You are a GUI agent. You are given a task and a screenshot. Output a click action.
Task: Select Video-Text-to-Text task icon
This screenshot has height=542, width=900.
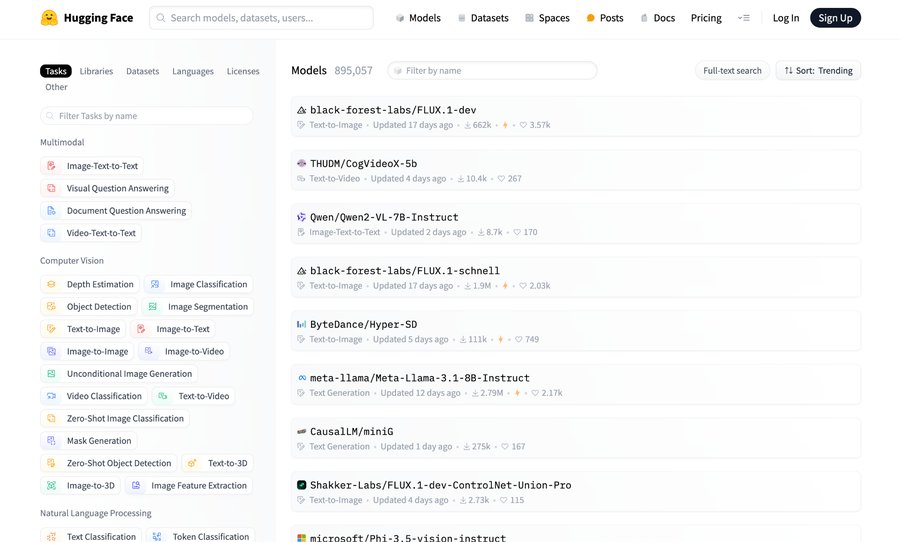pos(51,233)
